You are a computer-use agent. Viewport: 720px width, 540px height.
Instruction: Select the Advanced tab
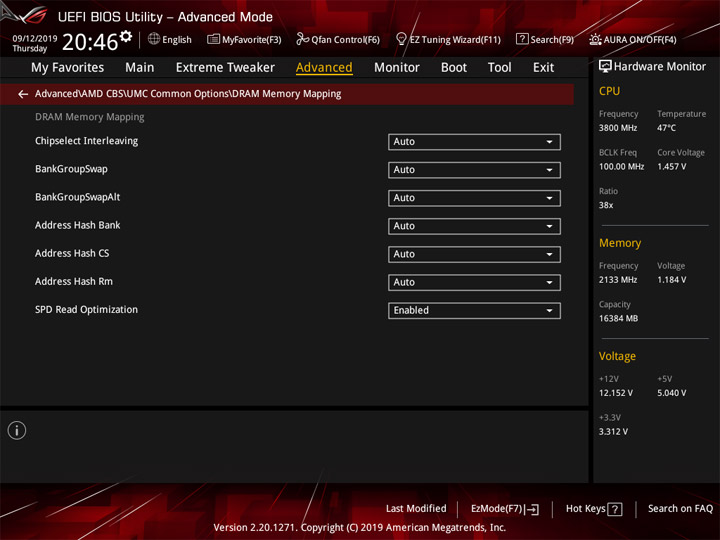click(324, 68)
